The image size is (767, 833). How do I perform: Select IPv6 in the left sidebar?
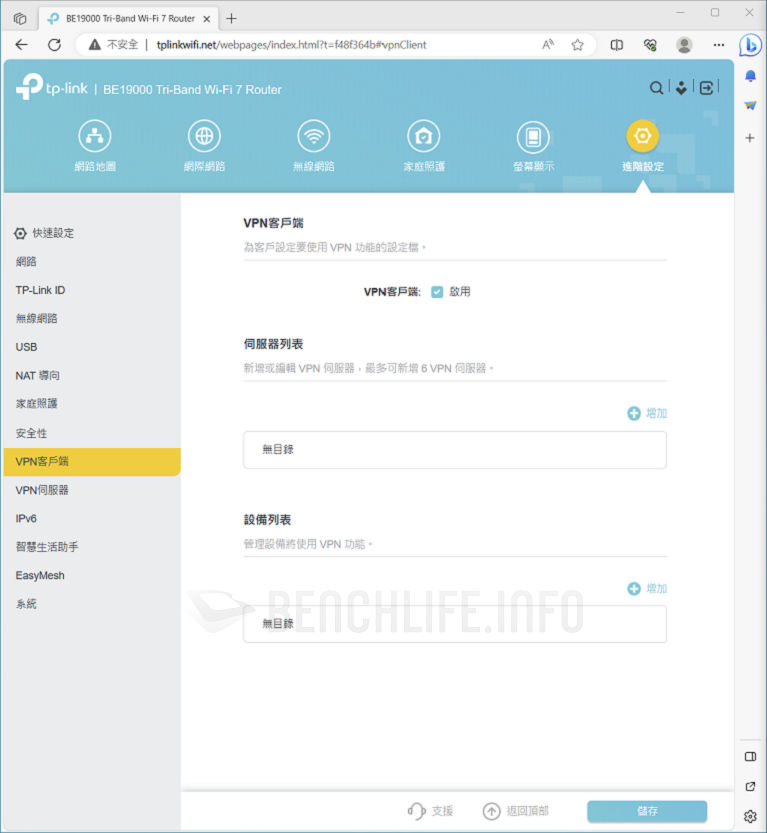pyautogui.click(x=26, y=518)
